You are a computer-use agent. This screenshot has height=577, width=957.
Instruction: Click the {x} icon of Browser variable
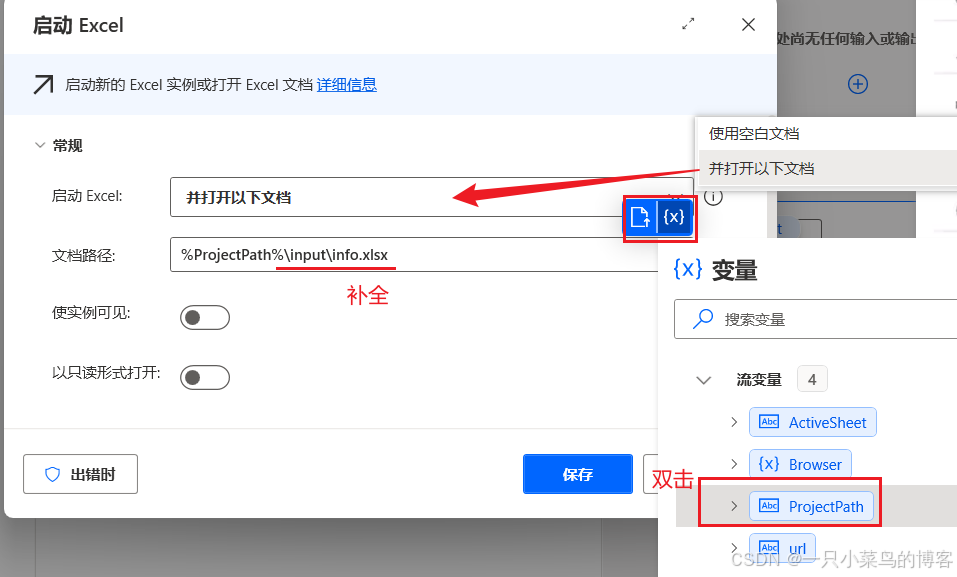[769, 464]
